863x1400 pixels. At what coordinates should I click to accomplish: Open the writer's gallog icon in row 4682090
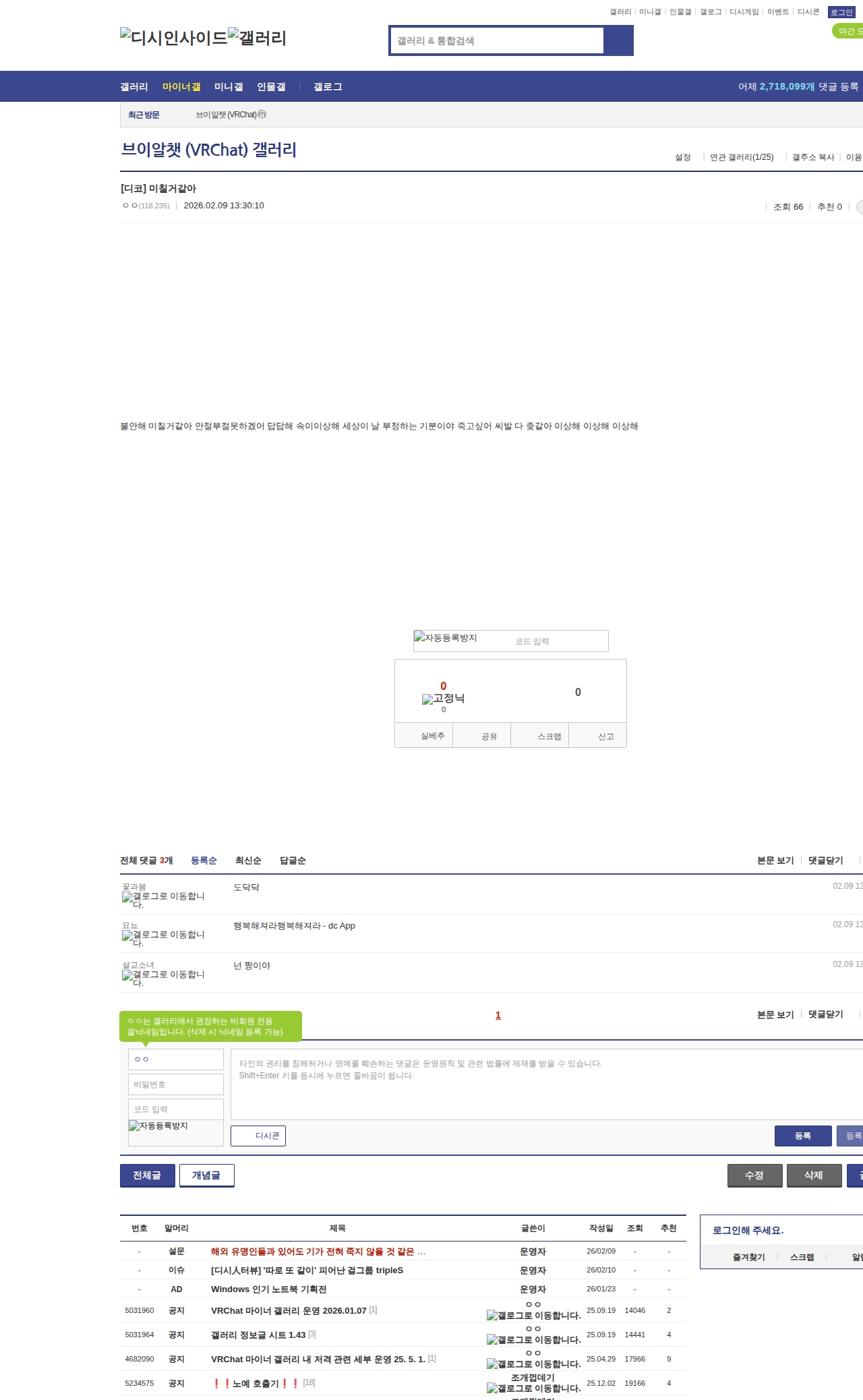coord(534,1364)
